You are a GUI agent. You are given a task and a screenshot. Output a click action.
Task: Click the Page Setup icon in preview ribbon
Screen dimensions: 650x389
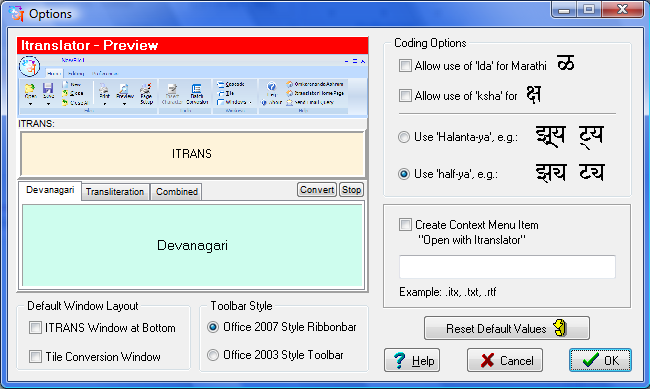coord(146,89)
